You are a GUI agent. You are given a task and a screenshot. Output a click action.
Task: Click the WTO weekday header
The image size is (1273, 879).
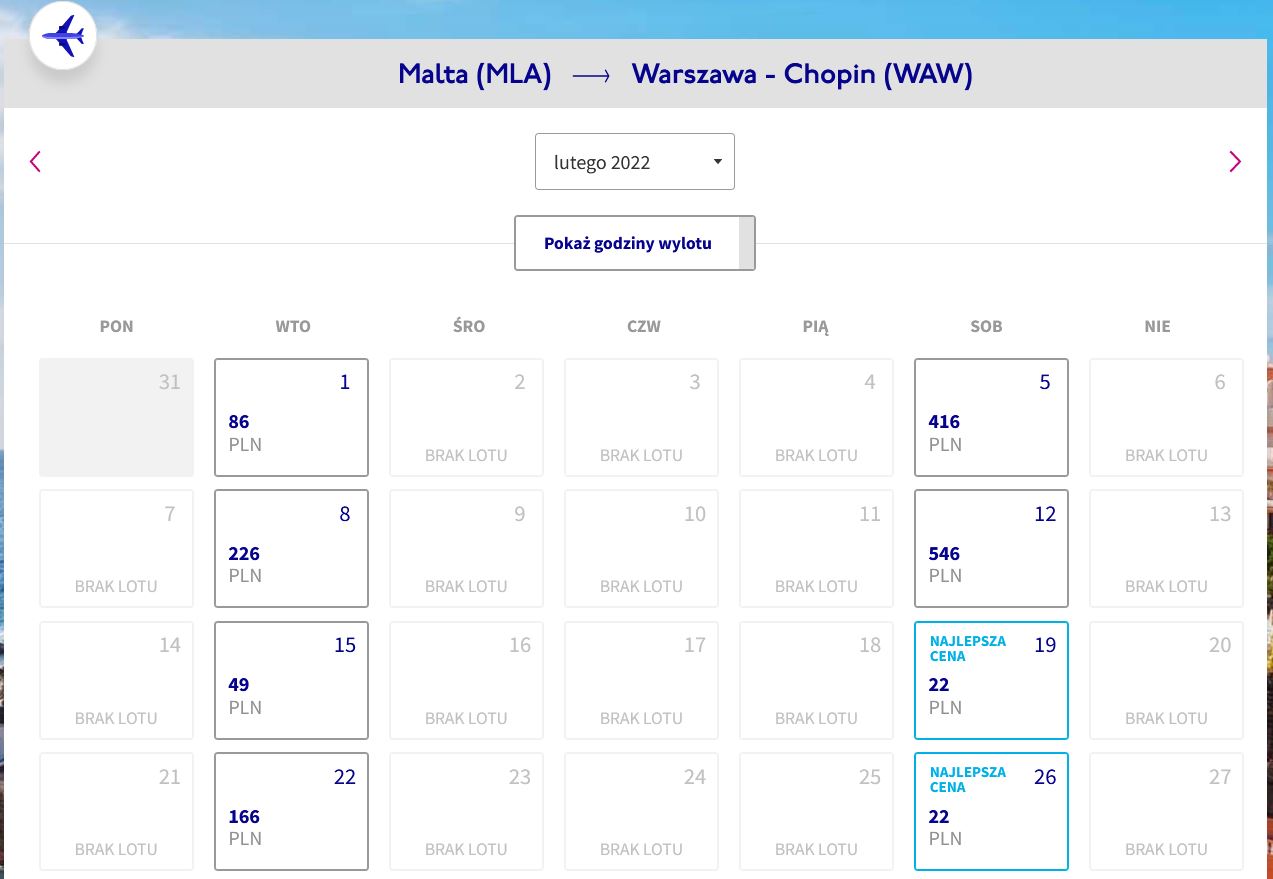(292, 326)
